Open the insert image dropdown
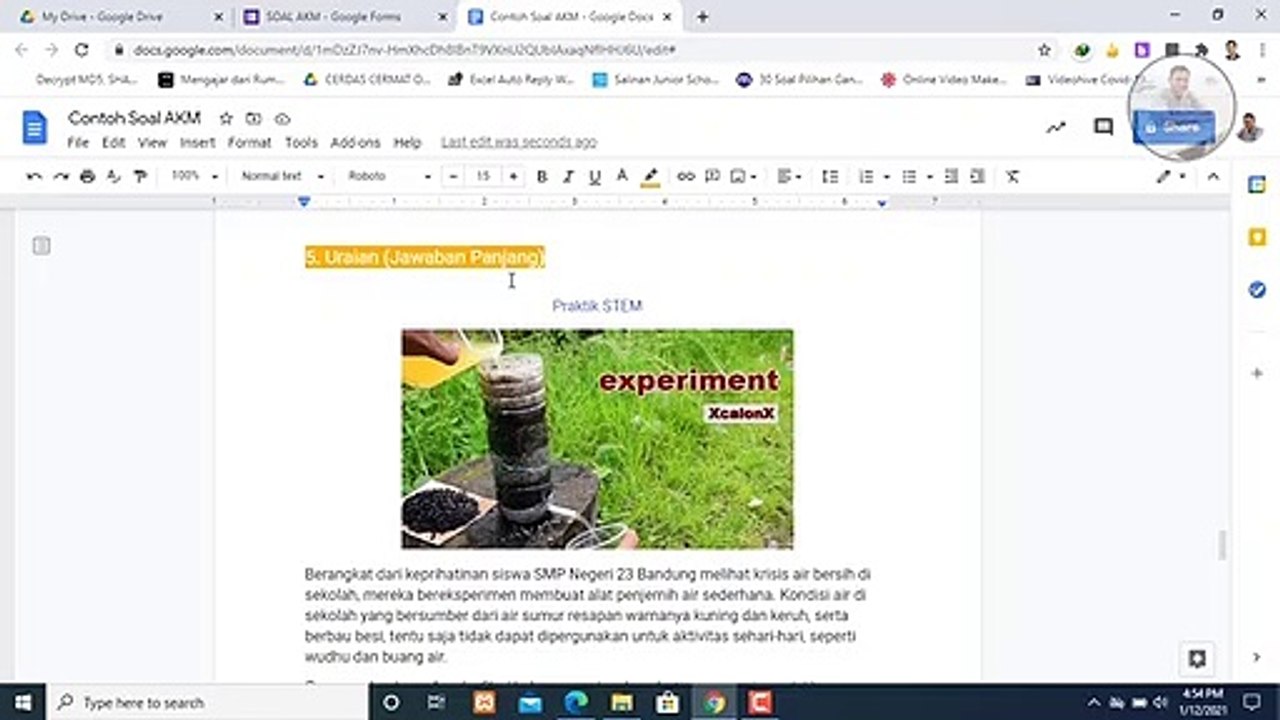The image size is (1280, 720). (x=743, y=176)
